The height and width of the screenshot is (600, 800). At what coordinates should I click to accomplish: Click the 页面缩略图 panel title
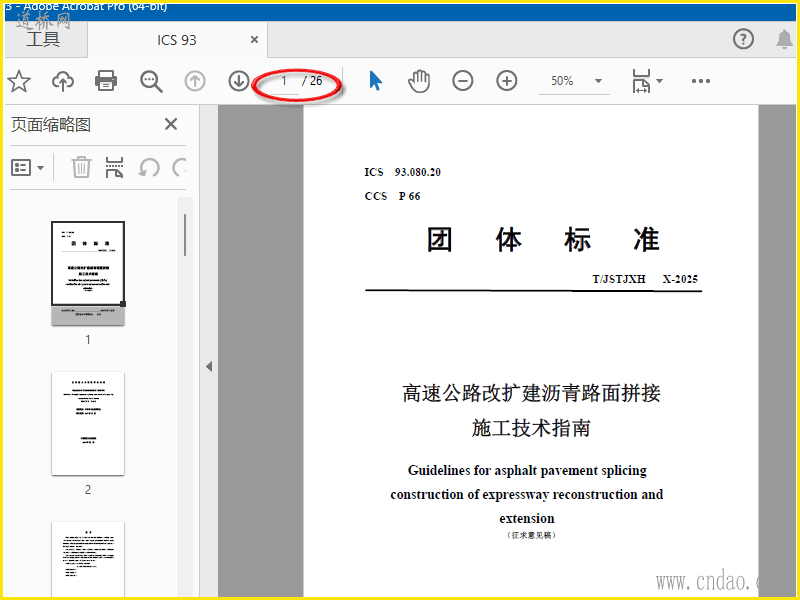pyautogui.click(x=51, y=124)
